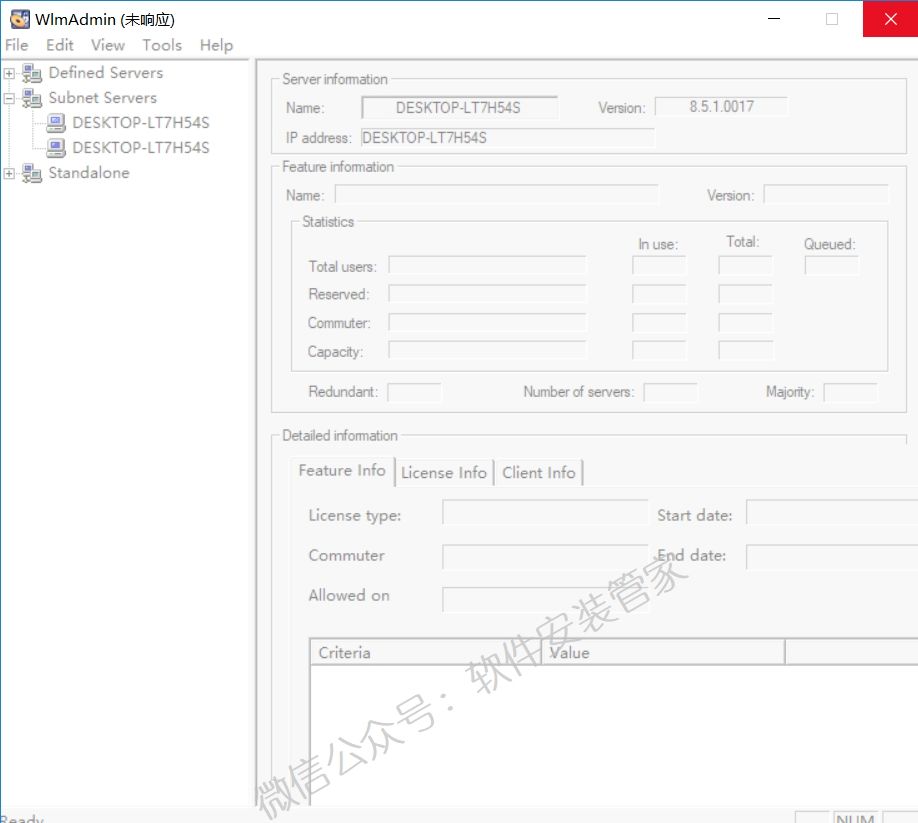Click the Number of servers field
The image size is (918, 823).
(x=670, y=392)
